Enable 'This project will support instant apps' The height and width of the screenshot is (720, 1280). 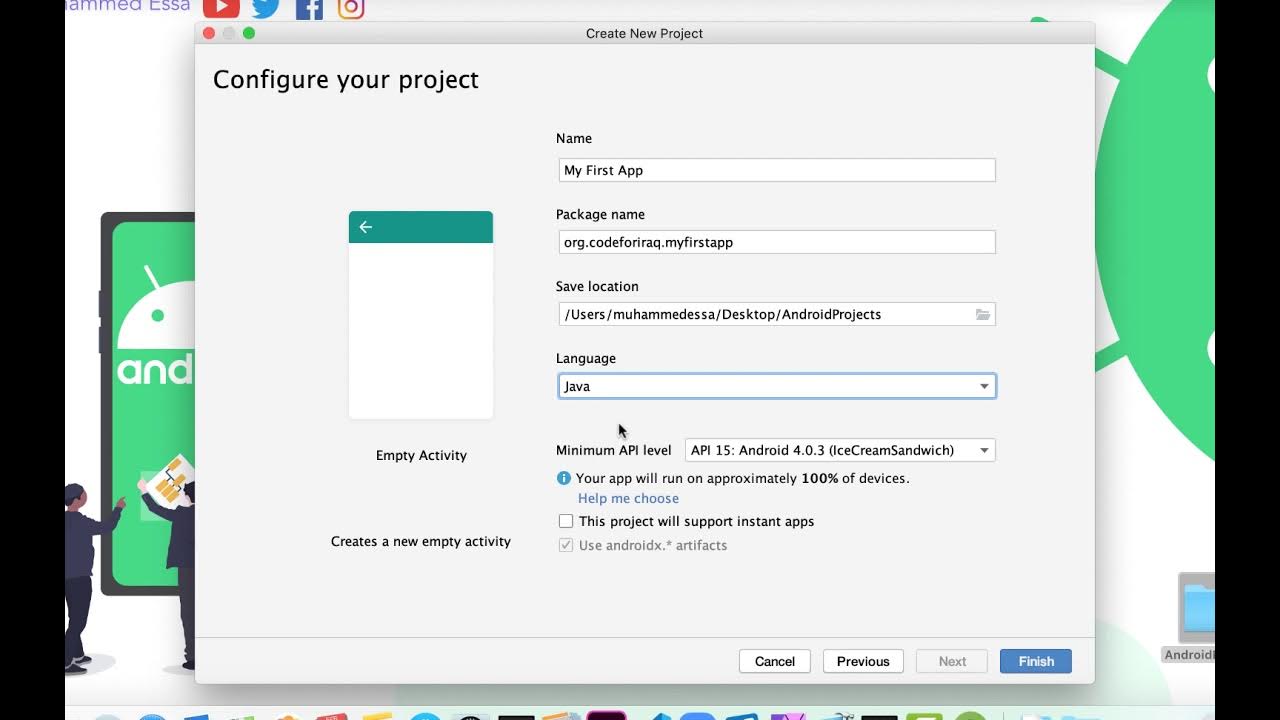(x=566, y=521)
